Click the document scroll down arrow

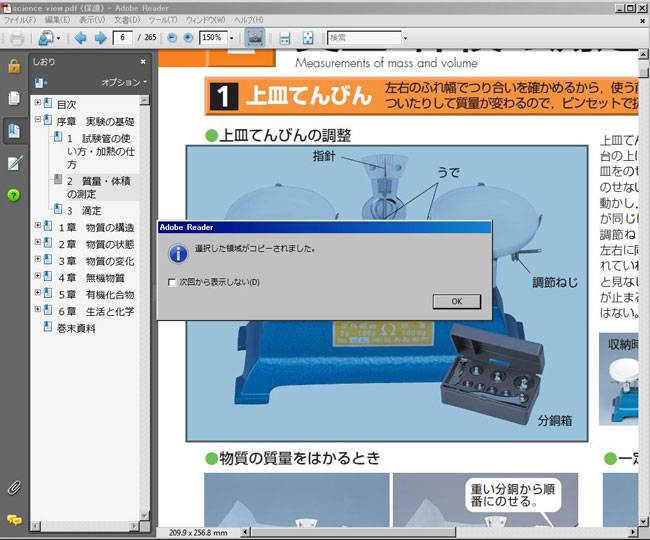[643, 522]
